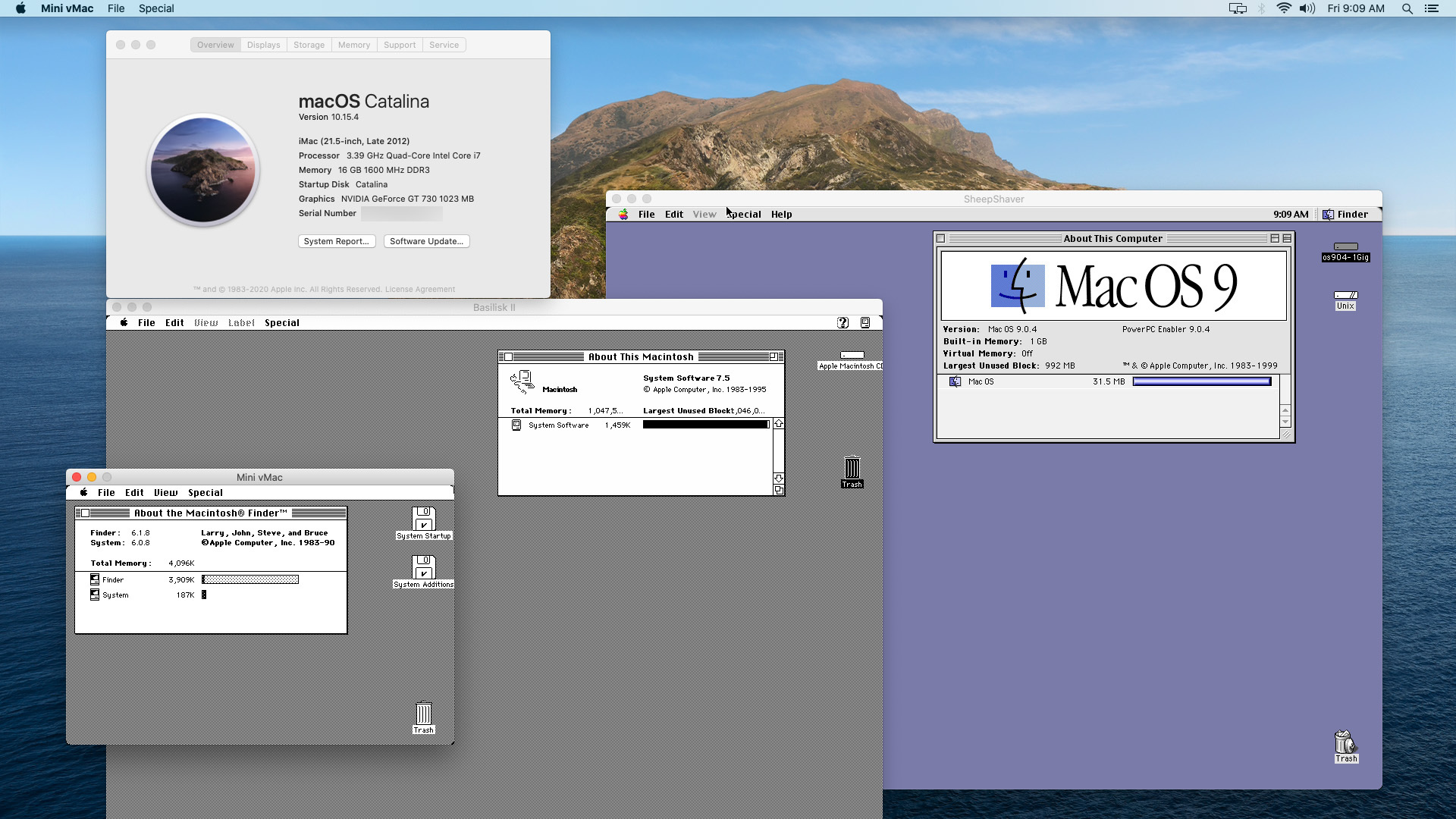This screenshot has height=819, width=1456.
Task: Open the System Startup disk in Mini vMac
Action: [424, 519]
